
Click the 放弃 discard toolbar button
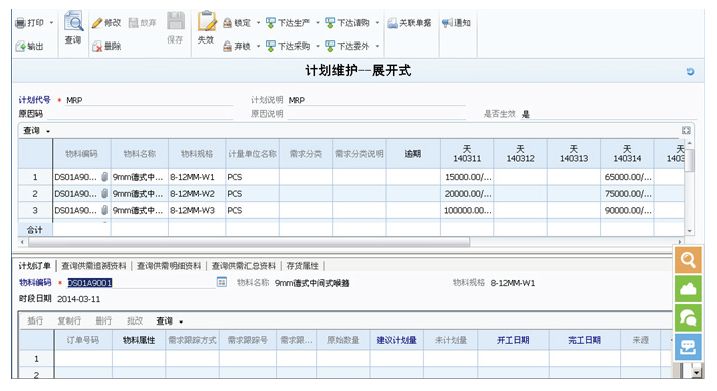tap(142, 23)
